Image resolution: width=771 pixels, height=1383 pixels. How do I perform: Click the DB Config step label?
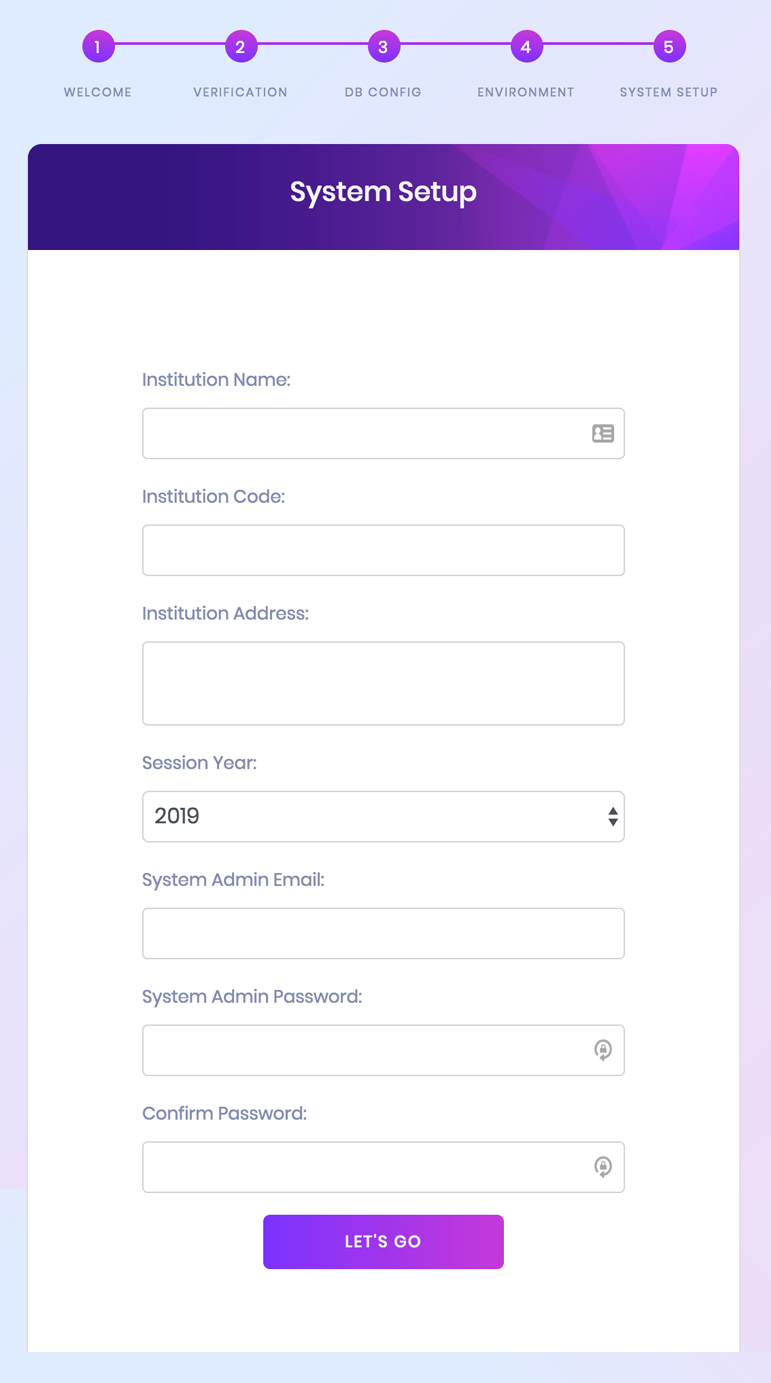click(383, 92)
